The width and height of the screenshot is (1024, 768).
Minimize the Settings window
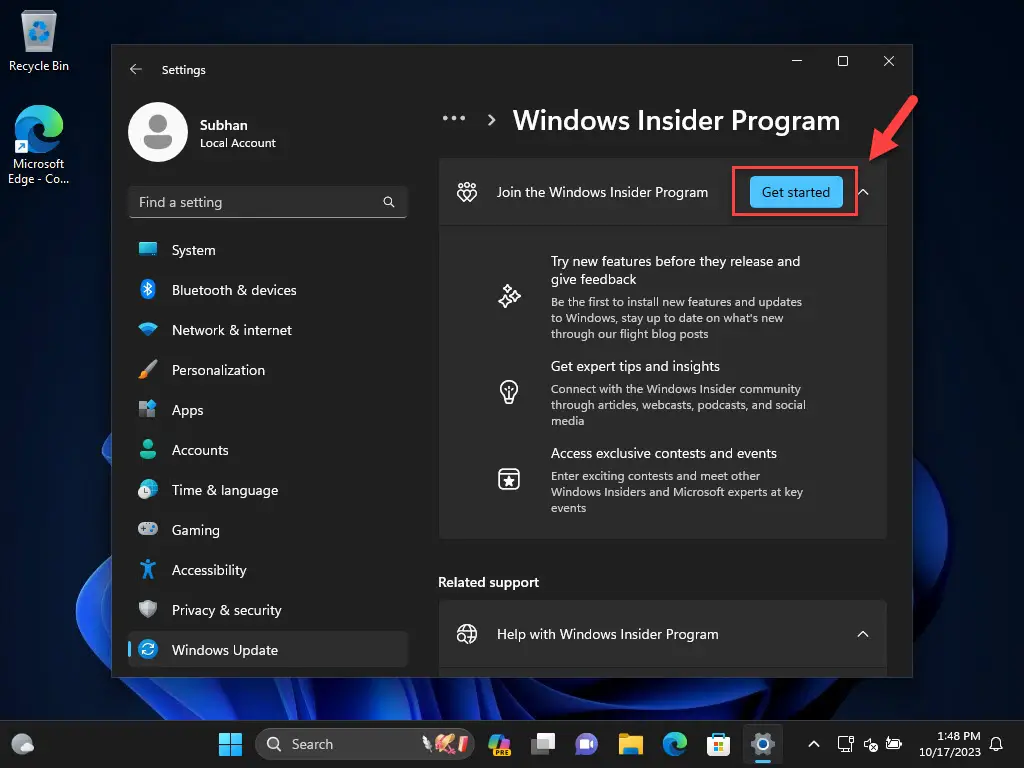[797, 61]
